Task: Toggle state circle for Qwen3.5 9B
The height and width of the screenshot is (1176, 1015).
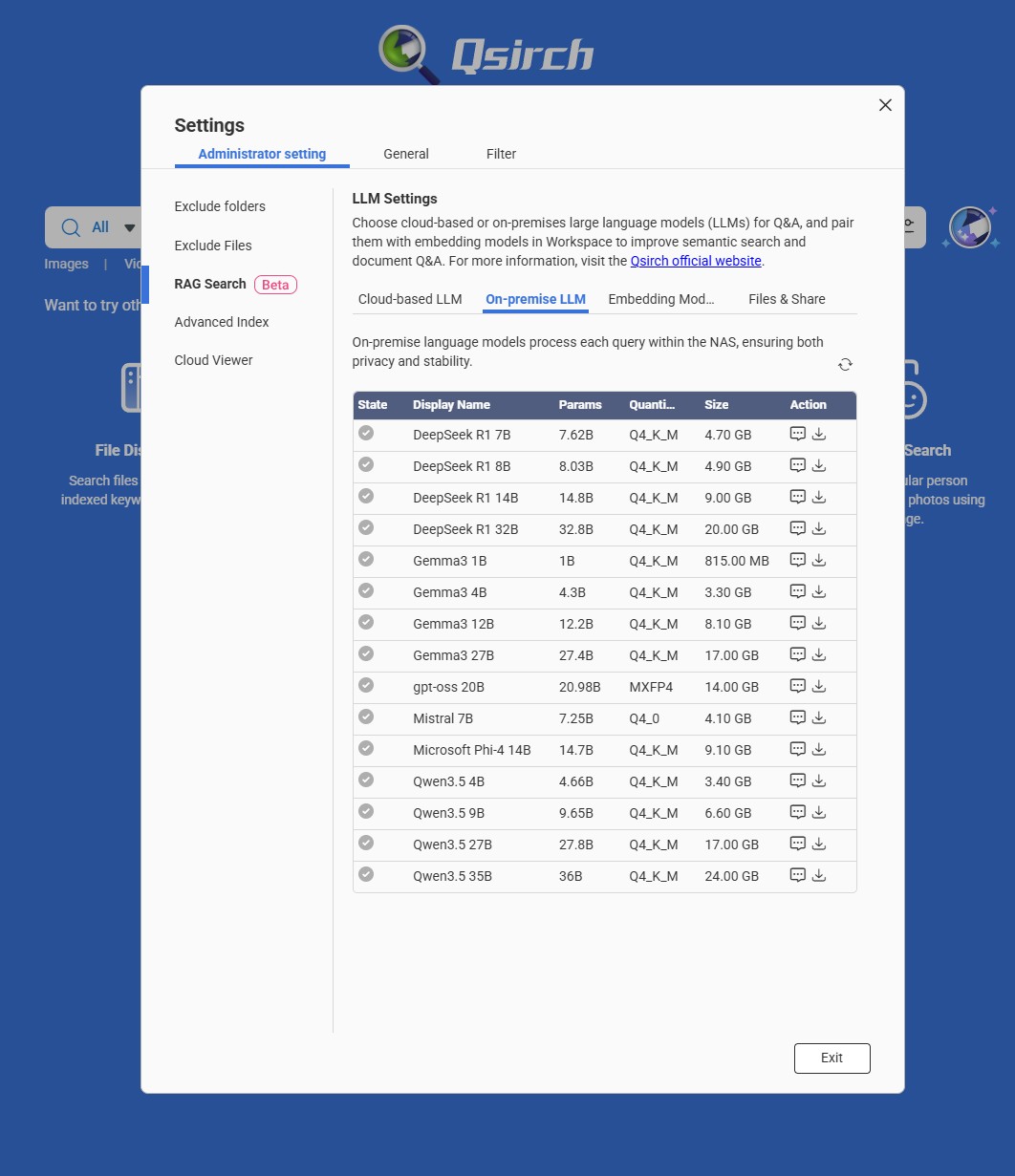Action: tap(366, 812)
